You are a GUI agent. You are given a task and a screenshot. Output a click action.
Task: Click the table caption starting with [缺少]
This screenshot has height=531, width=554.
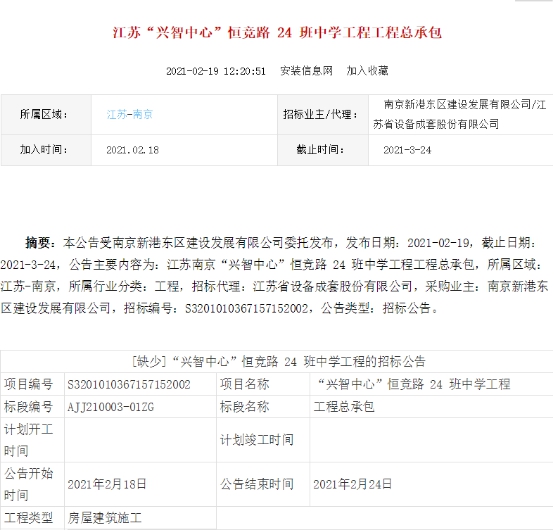coord(278,361)
